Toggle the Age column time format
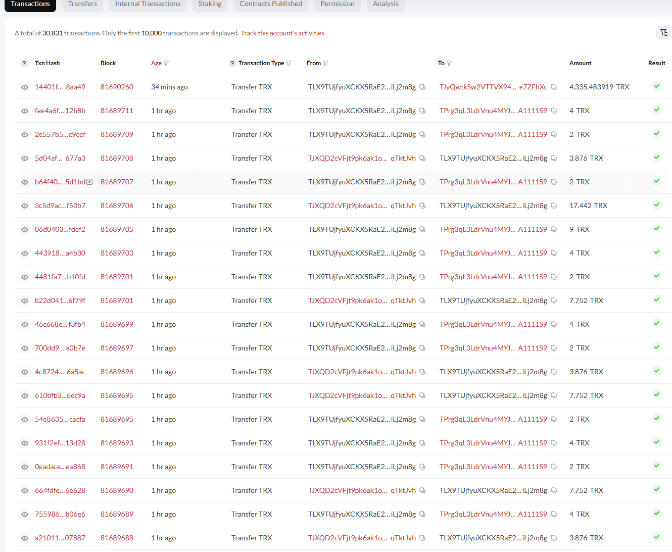Viewport: 672px width, 552px height. tap(156, 63)
